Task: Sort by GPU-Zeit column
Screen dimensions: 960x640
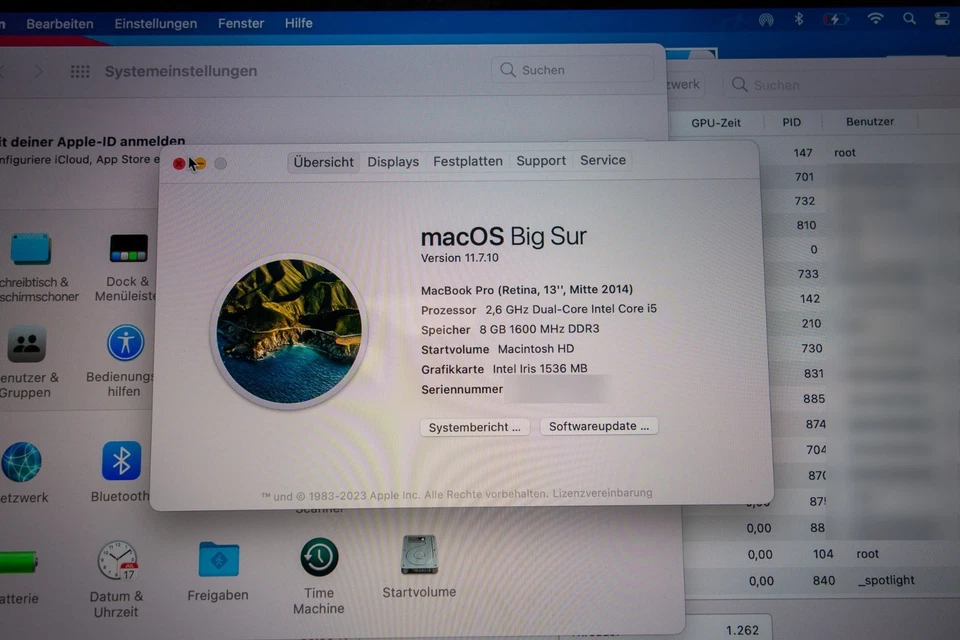Action: pos(716,122)
